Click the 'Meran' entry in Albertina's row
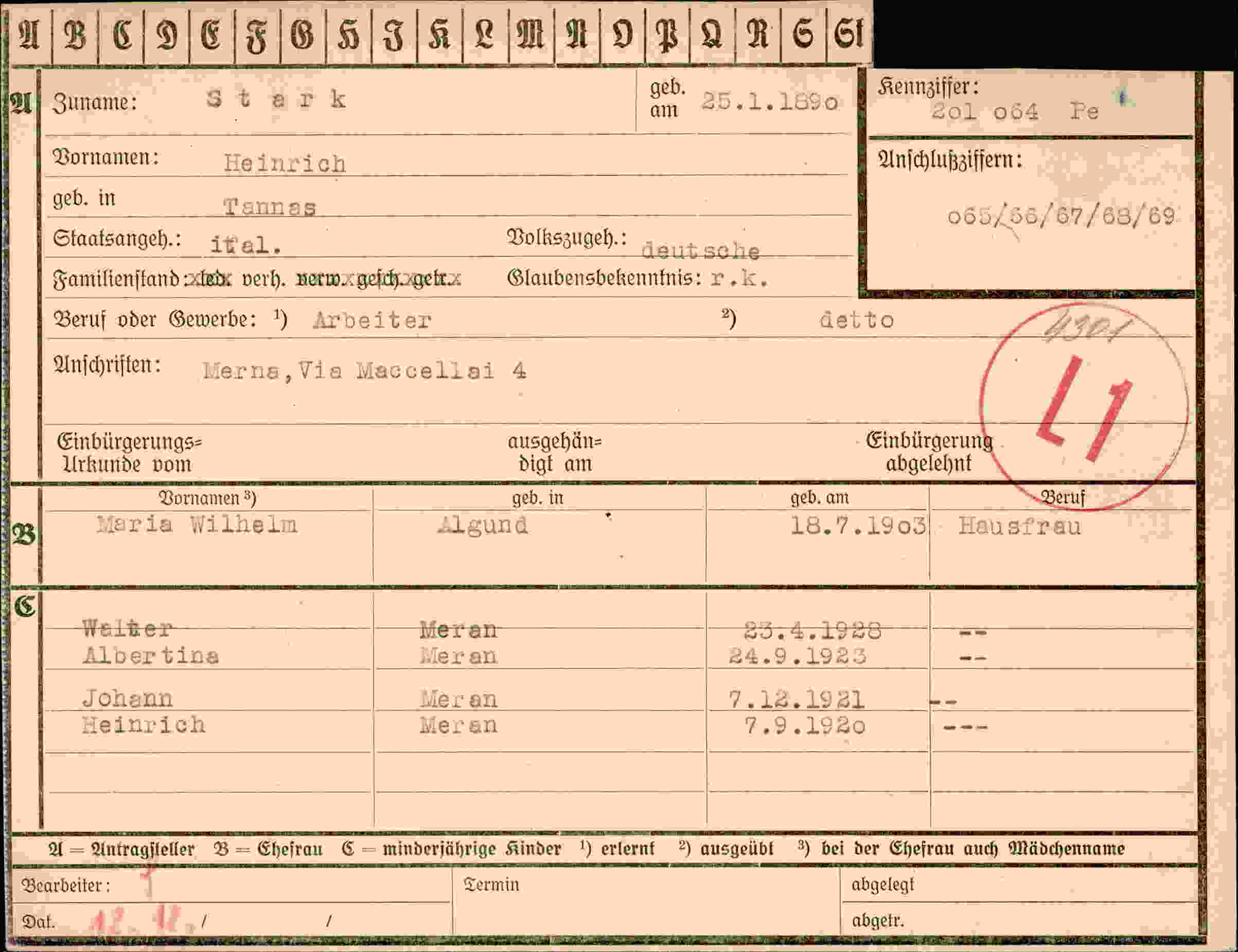 click(458, 656)
